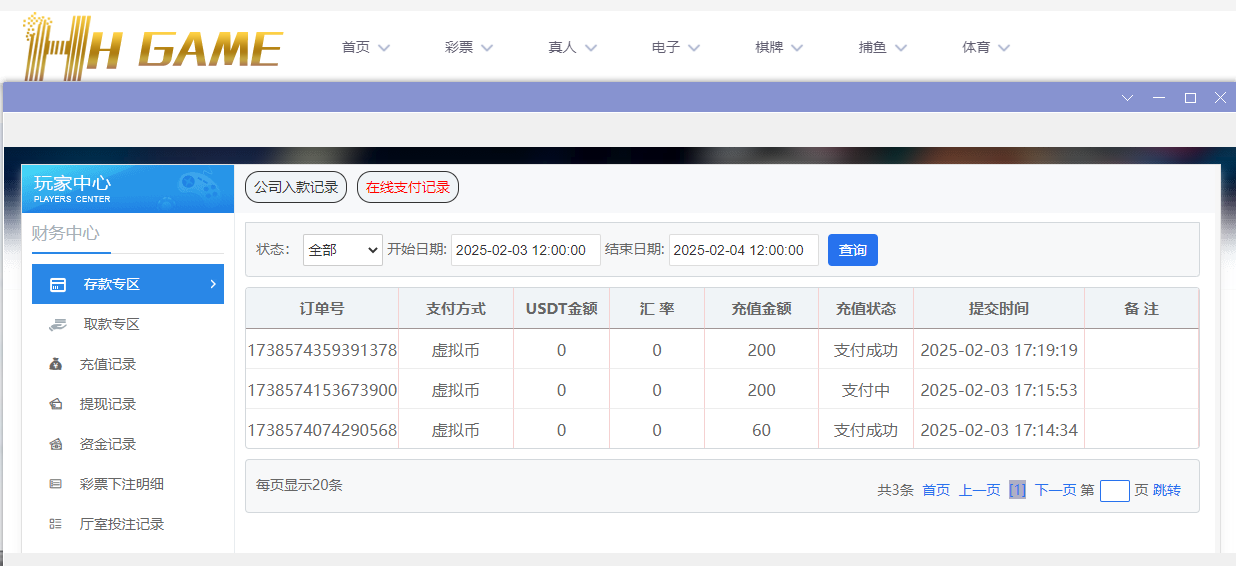
Task: Click the 取款专区 withdrawal hand icon
Action: point(58,324)
